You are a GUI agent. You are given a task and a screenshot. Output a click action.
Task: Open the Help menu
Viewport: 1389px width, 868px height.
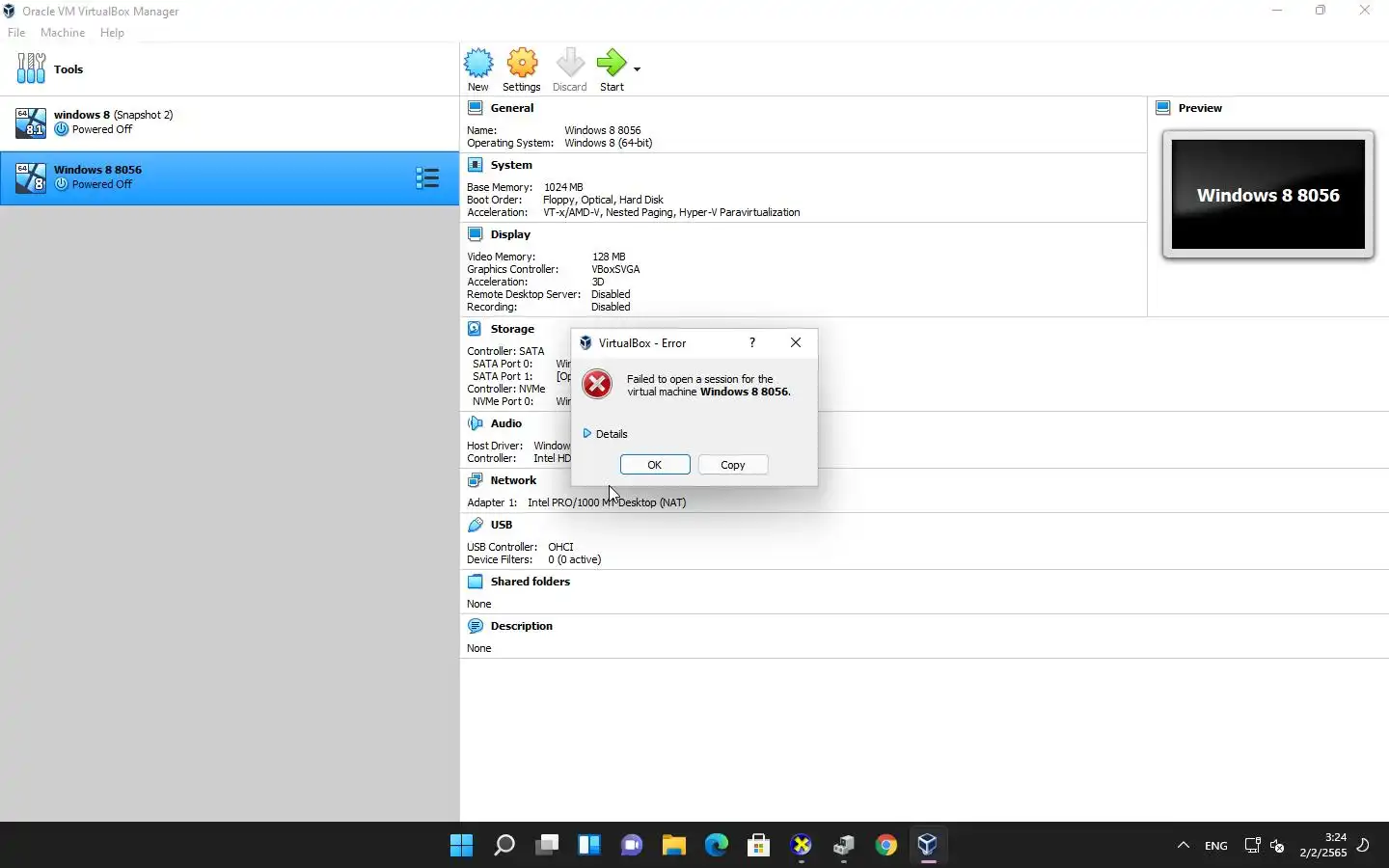point(112,33)
